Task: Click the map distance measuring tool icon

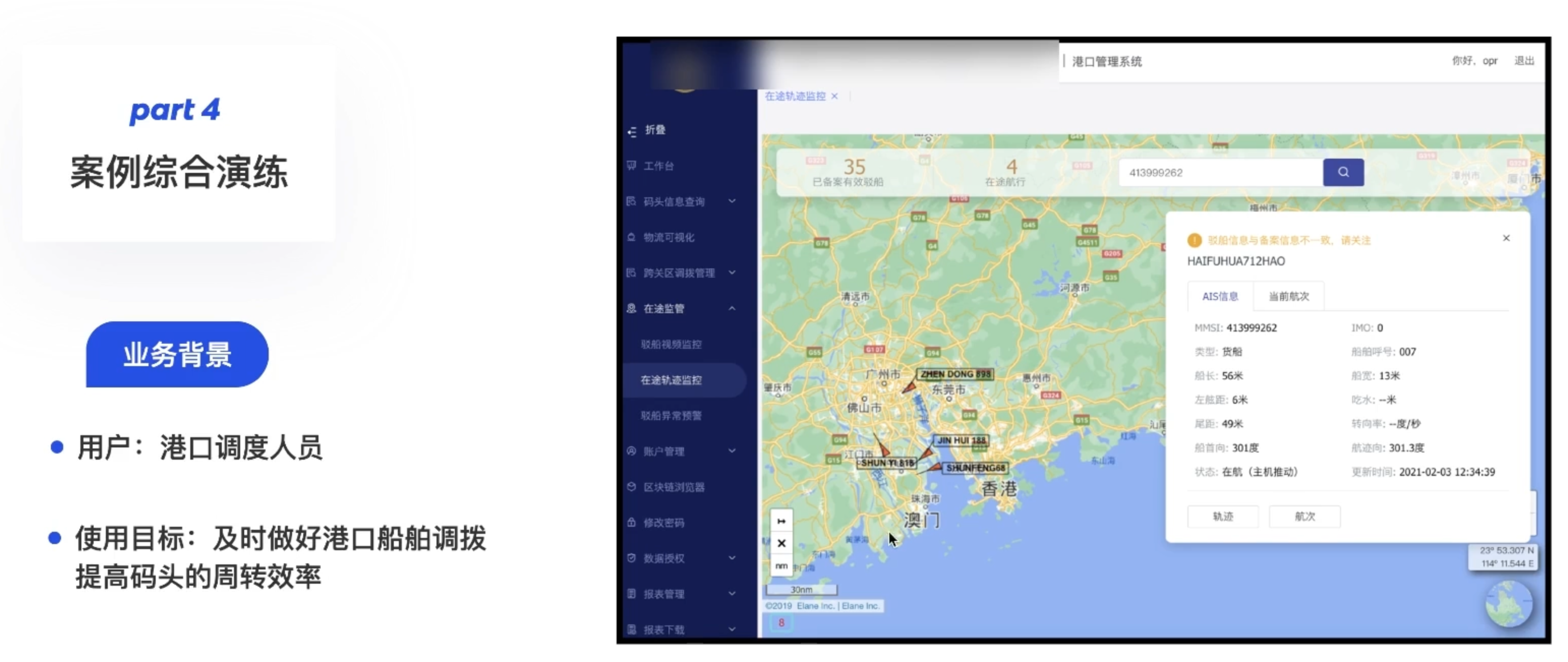Action: click(x=781, y=521)
